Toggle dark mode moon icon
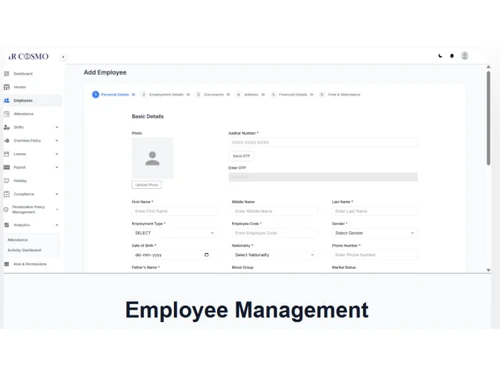500x375 pixels. pyautogui.click(x=440, y=56)
